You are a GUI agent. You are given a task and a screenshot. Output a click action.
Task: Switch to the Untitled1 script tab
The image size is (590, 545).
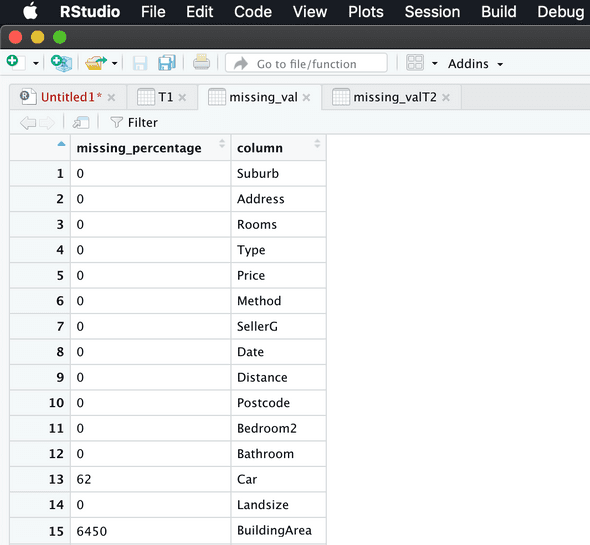[x=71, y=97]
